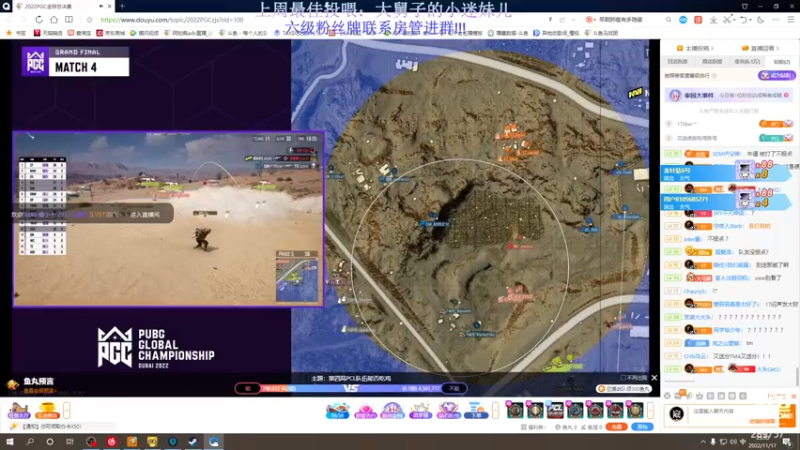
Task: Switch to the 贵宾 ranking tab
Action: pyautogui.click(x=747, y=61)
